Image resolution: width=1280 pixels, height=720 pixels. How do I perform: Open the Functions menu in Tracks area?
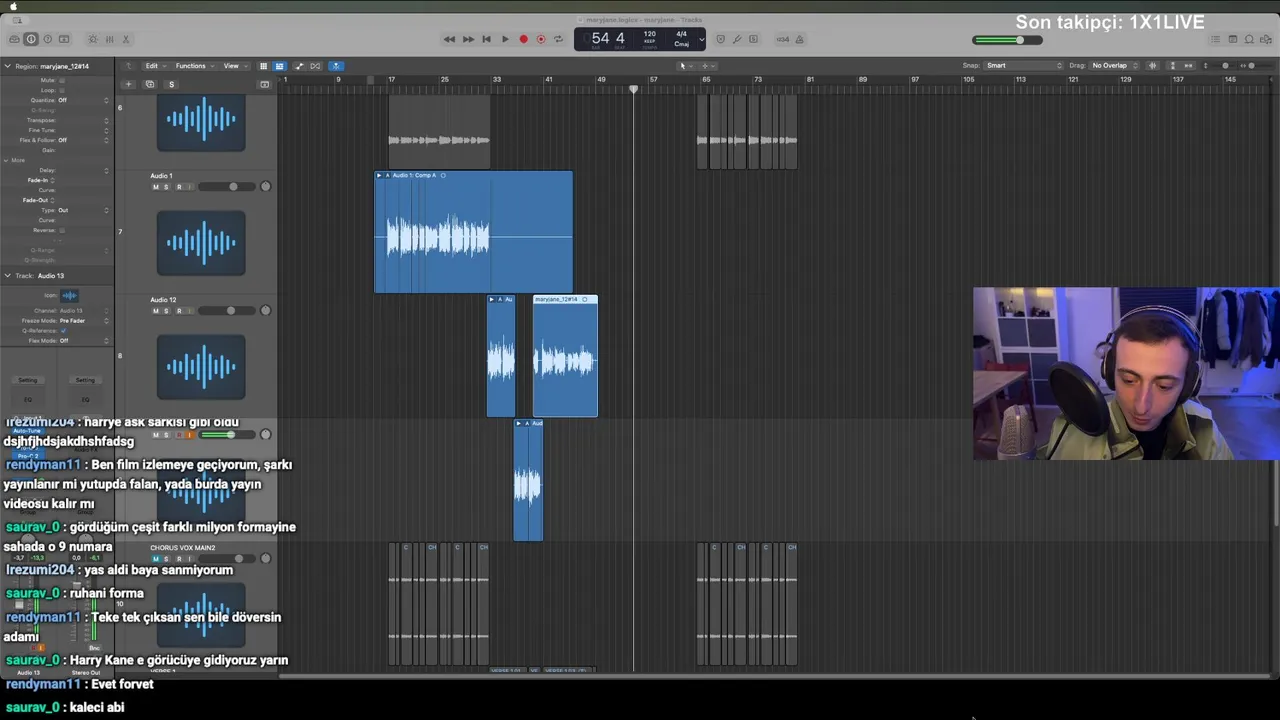[194, 66]
